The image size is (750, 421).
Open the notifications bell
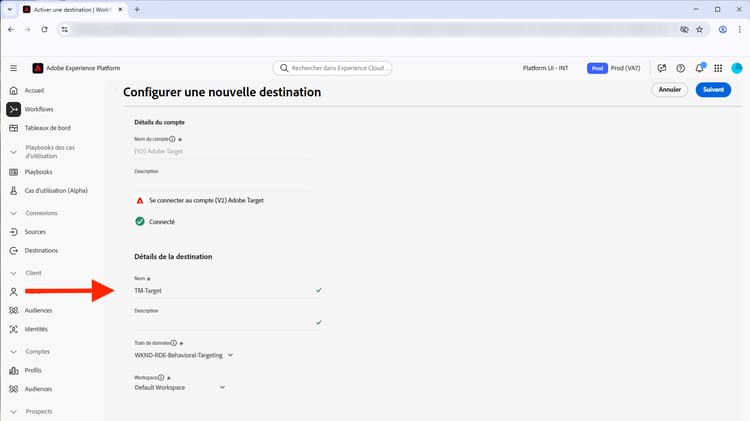699,68
